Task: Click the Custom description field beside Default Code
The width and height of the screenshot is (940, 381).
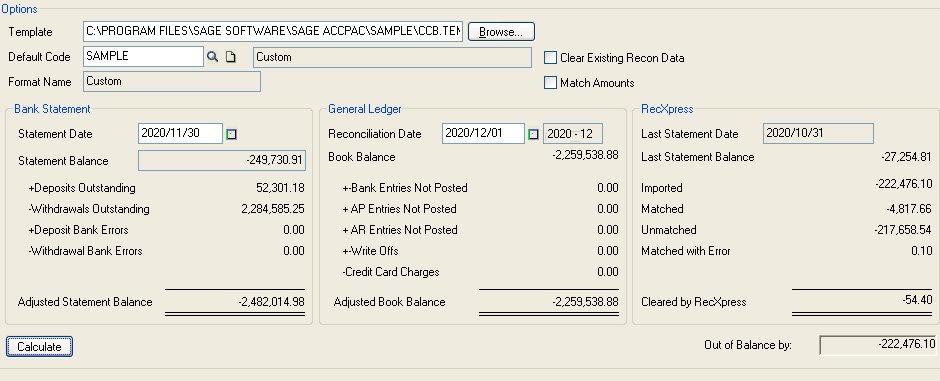Action: [393, 58]
